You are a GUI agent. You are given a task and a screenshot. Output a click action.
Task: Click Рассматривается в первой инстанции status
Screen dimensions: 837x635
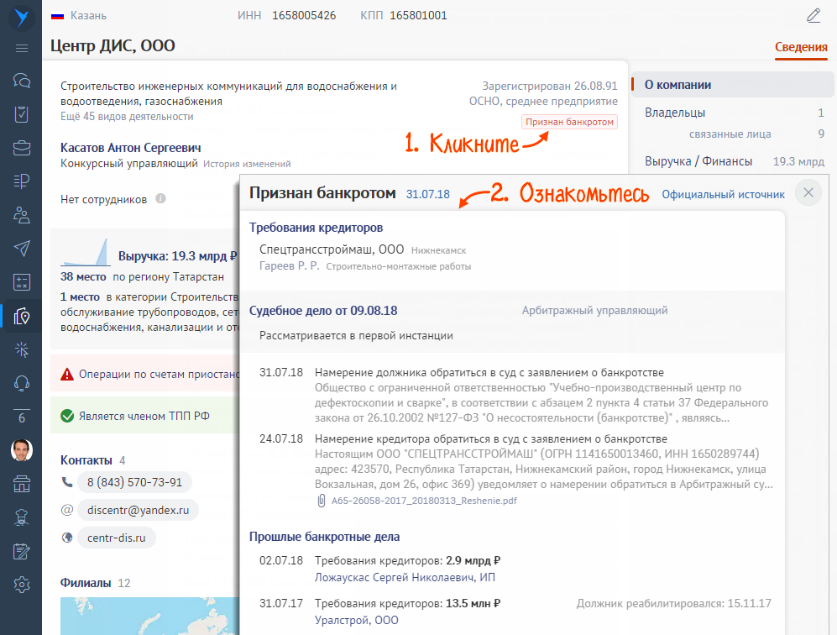pyautogui.click(x=356, y=336)
